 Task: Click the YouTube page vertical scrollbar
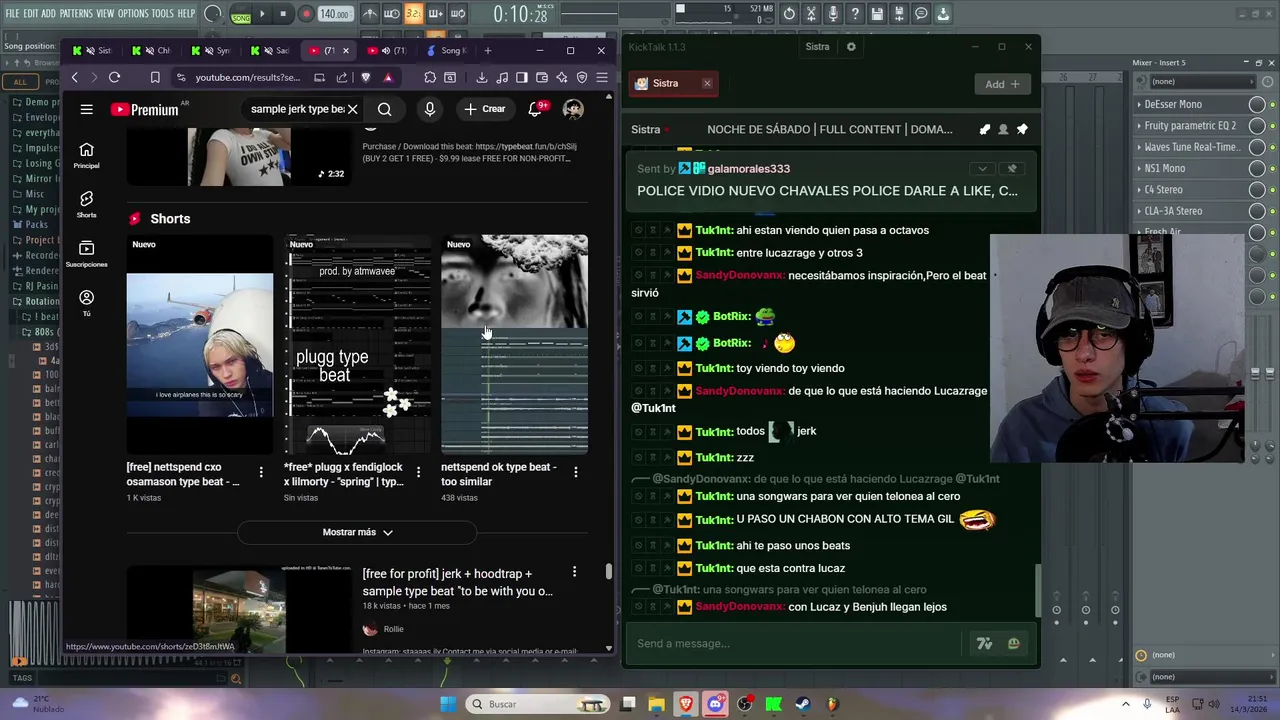click(x=608, y=571)
